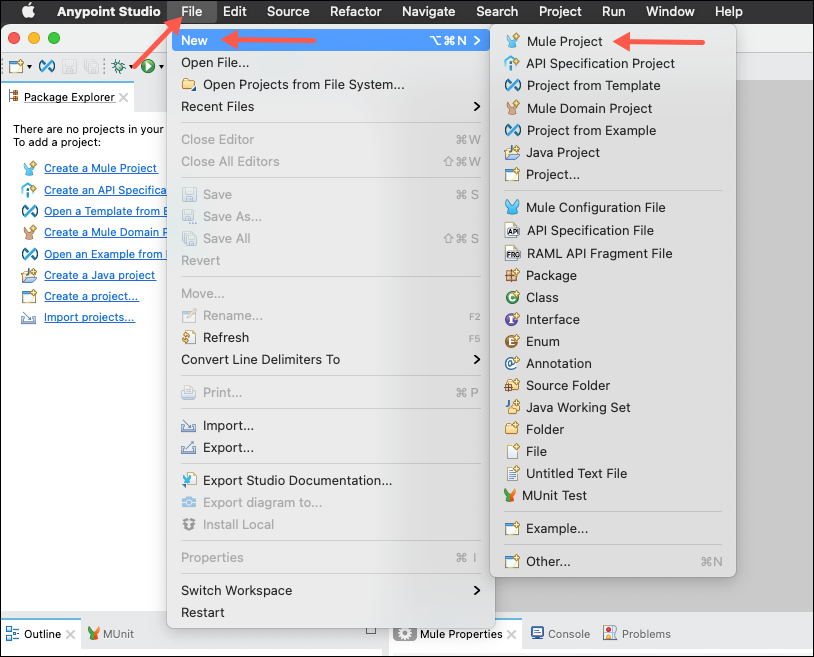Image resolution: width=814 pixels, height=657 pixels.
Task: Click the Open Projects from File System folder icon
Action: point(189,84)
